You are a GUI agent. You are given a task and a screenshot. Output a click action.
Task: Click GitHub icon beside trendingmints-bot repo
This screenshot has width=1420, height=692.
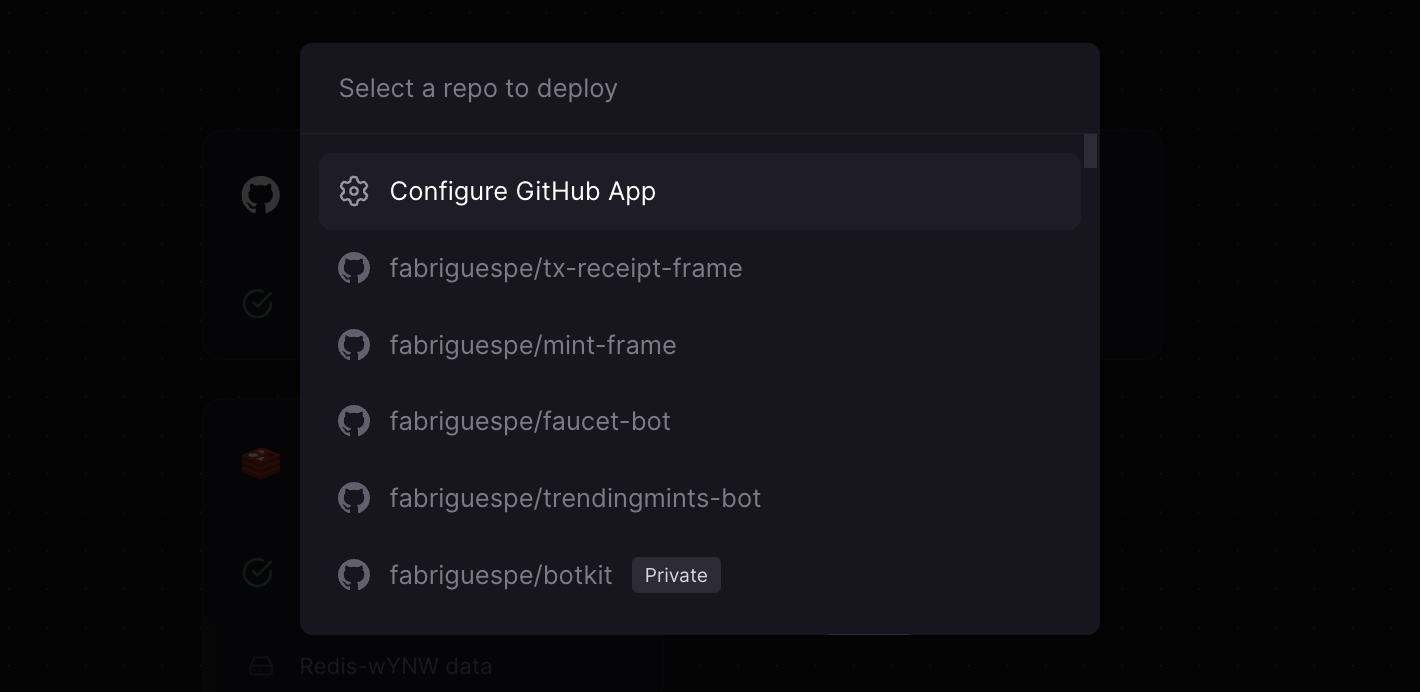[354, 498]
